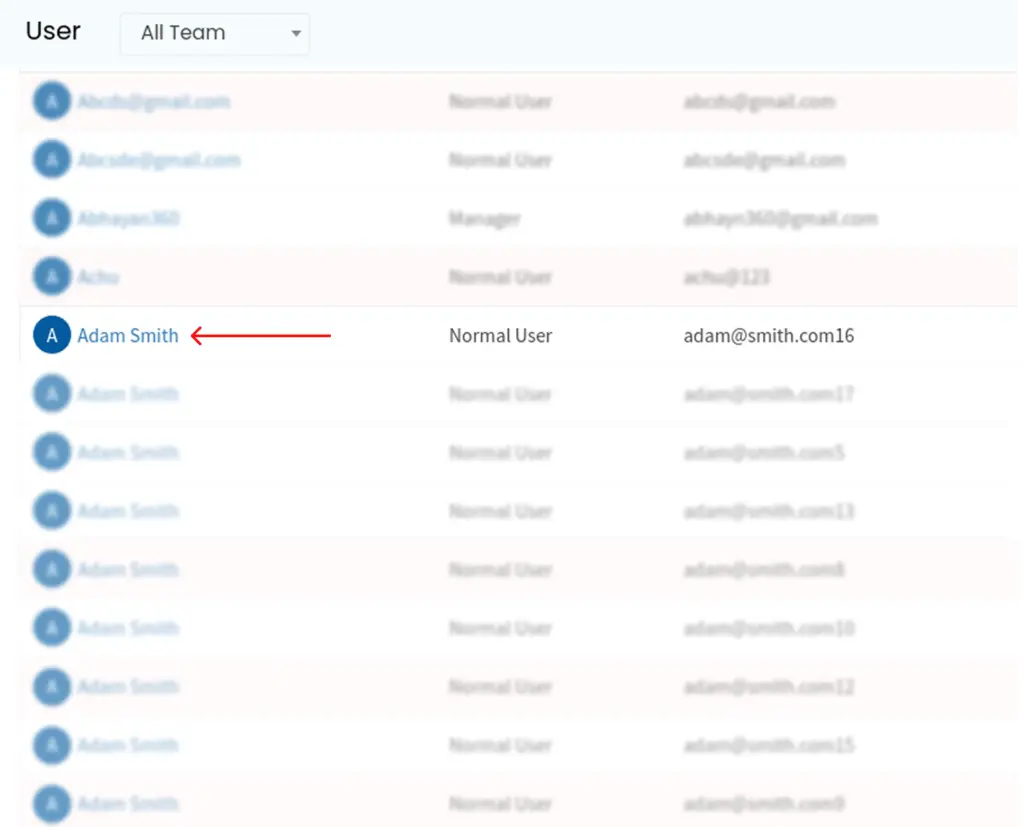
Task: Click avatar icon for Abcds@gmail.com user
Action: (52, 101)
